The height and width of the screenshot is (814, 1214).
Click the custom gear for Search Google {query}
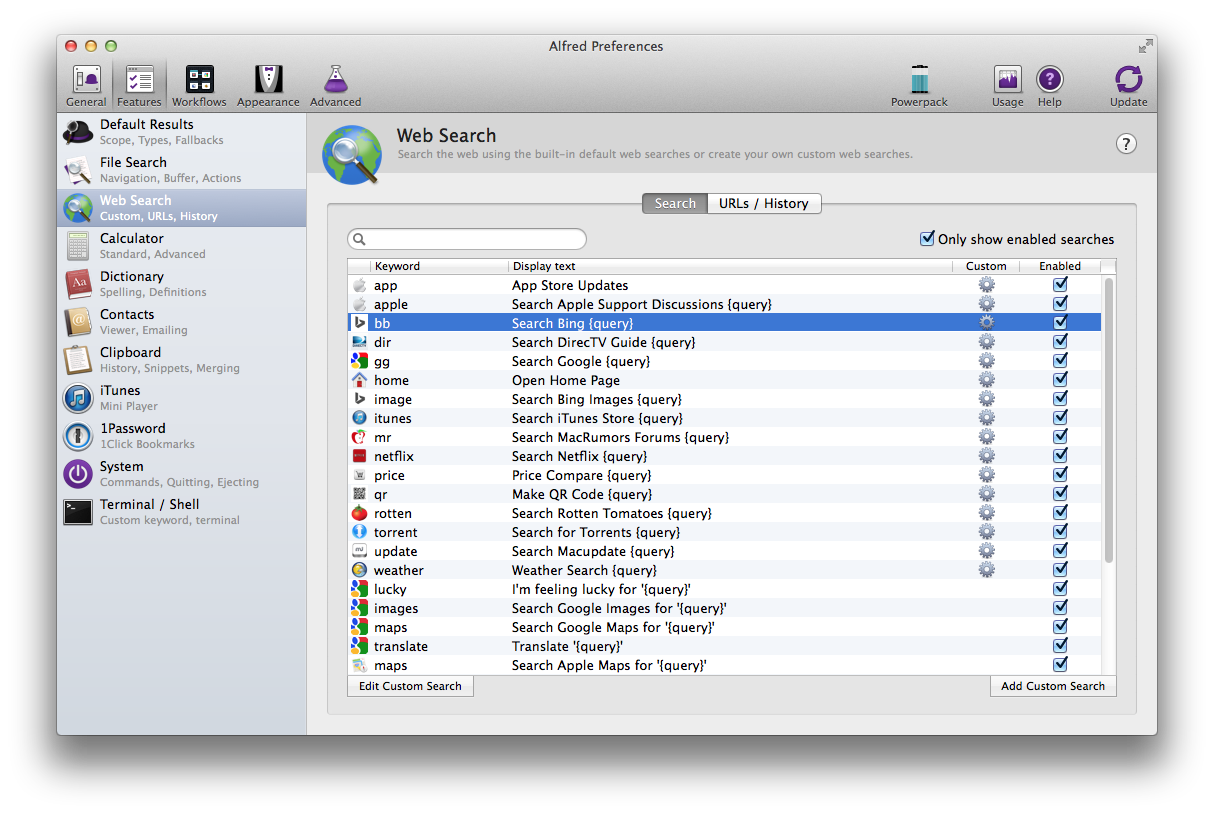point(986,361)
